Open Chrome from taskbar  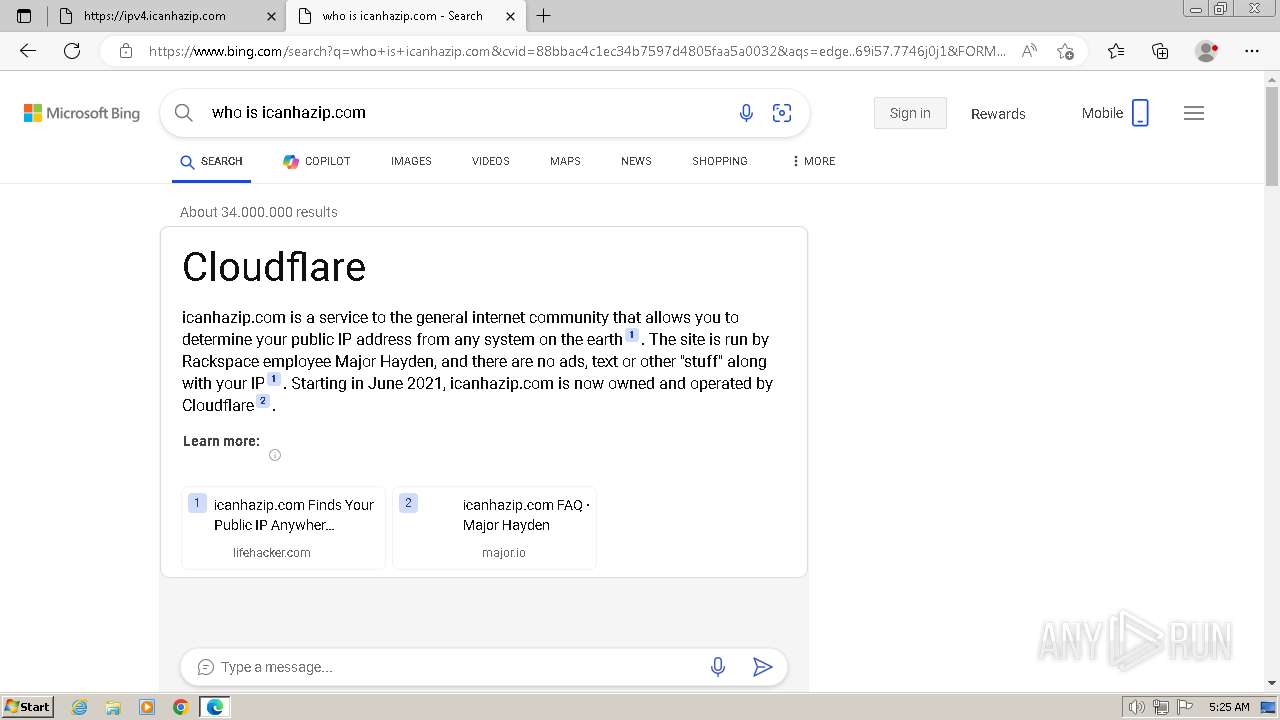tap(181, 707)
